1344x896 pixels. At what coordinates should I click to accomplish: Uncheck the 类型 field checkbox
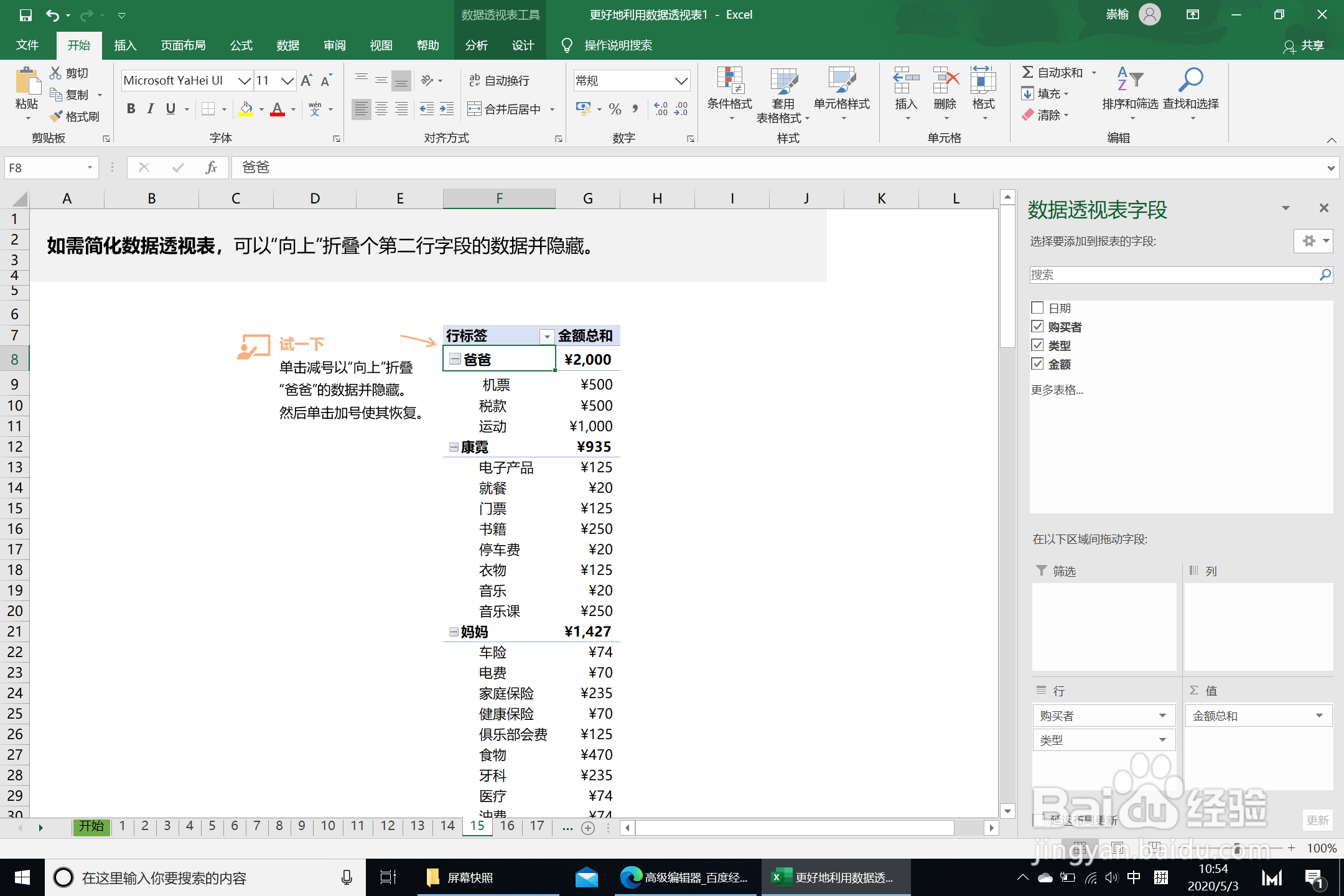[x=1037, y=345]
